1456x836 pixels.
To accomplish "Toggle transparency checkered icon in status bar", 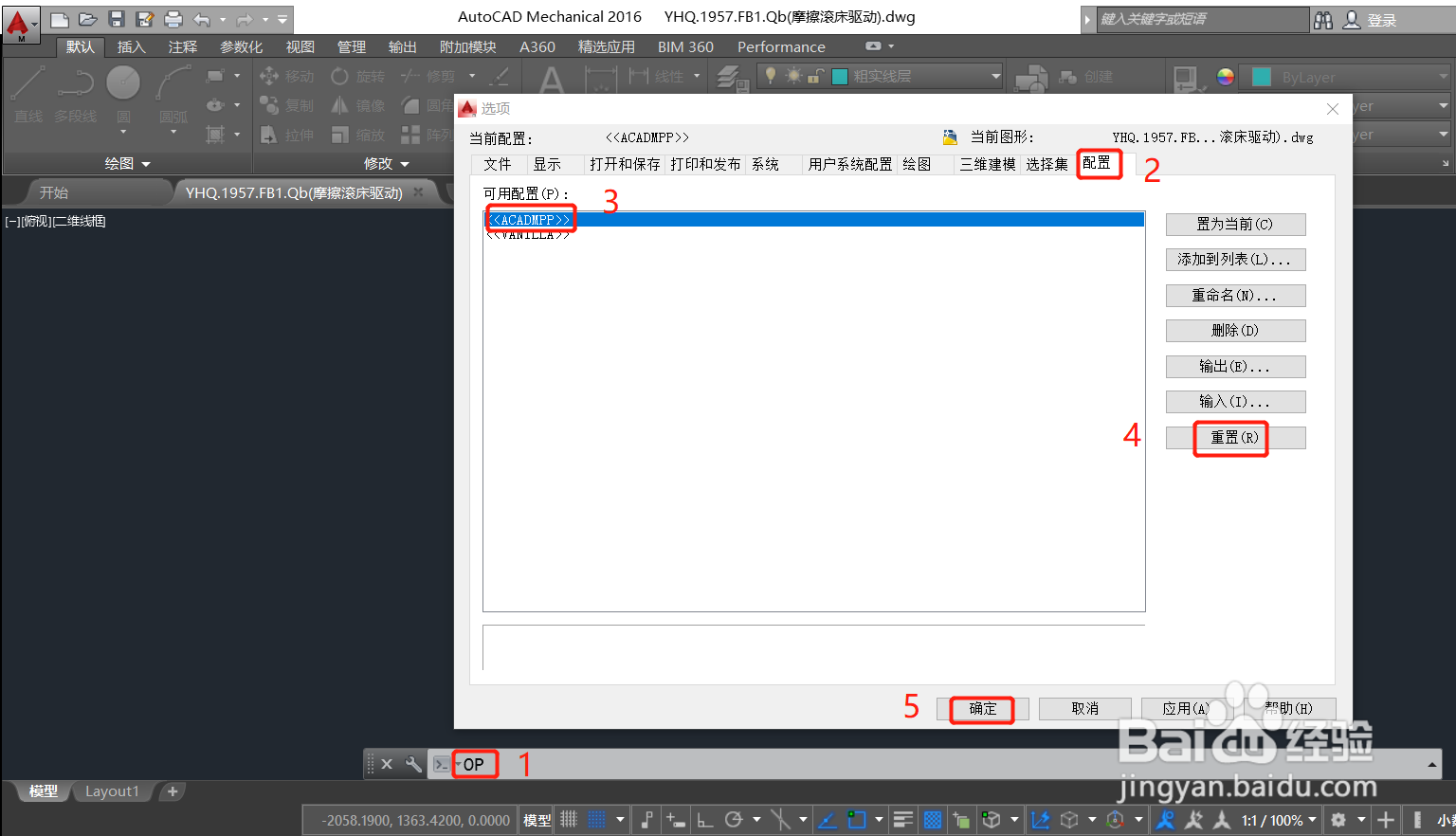I will pyautogui.click(x=933, y=820).
